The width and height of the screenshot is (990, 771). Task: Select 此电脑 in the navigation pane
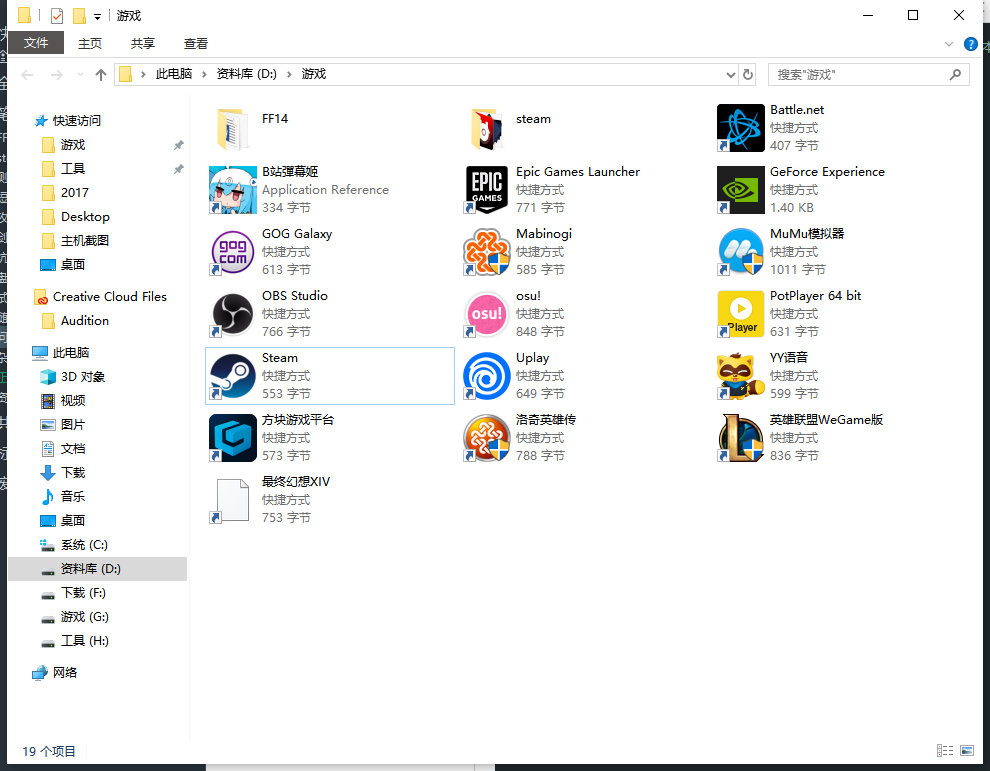point(71,352)
